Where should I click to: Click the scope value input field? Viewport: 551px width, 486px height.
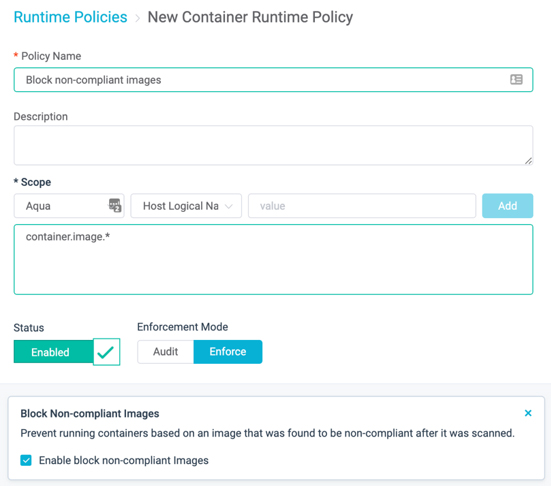tap(362, 206)
